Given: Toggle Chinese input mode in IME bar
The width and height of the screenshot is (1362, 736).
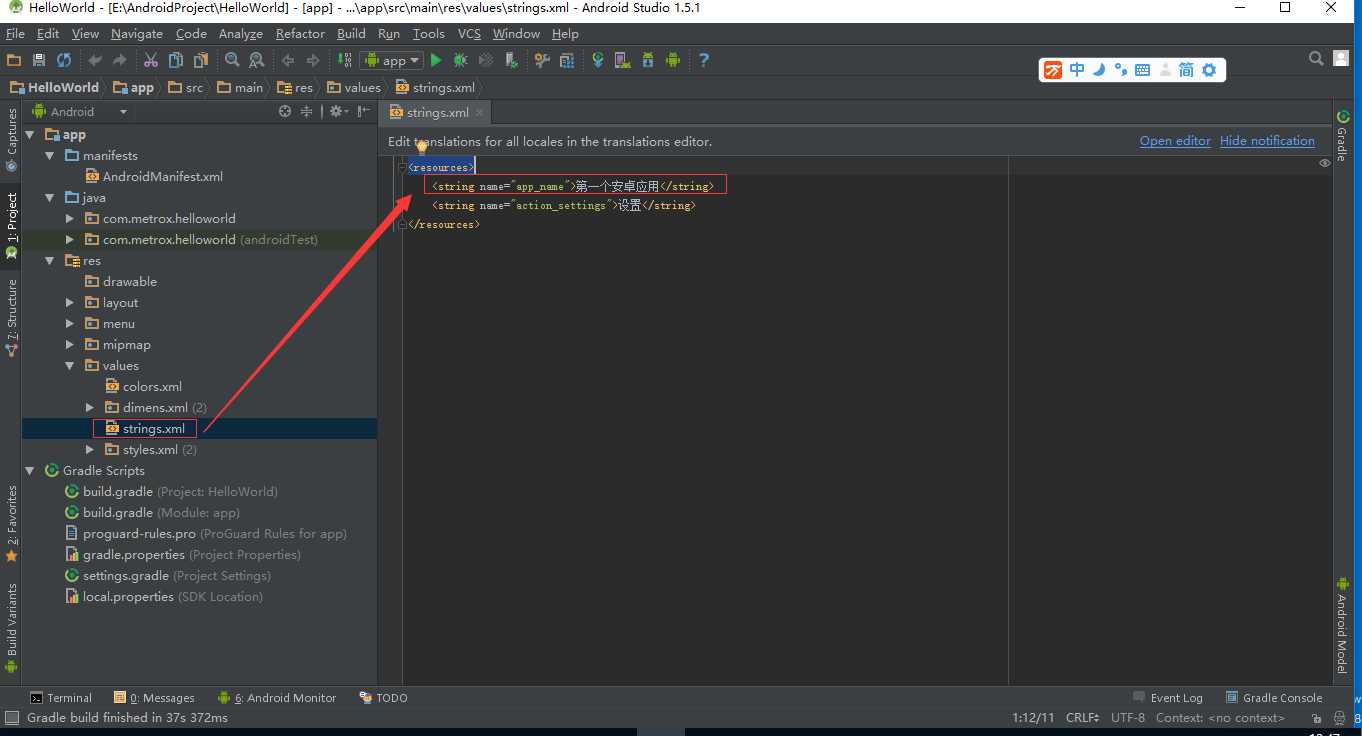Looking at the screenshot, I should [1077, 70].
